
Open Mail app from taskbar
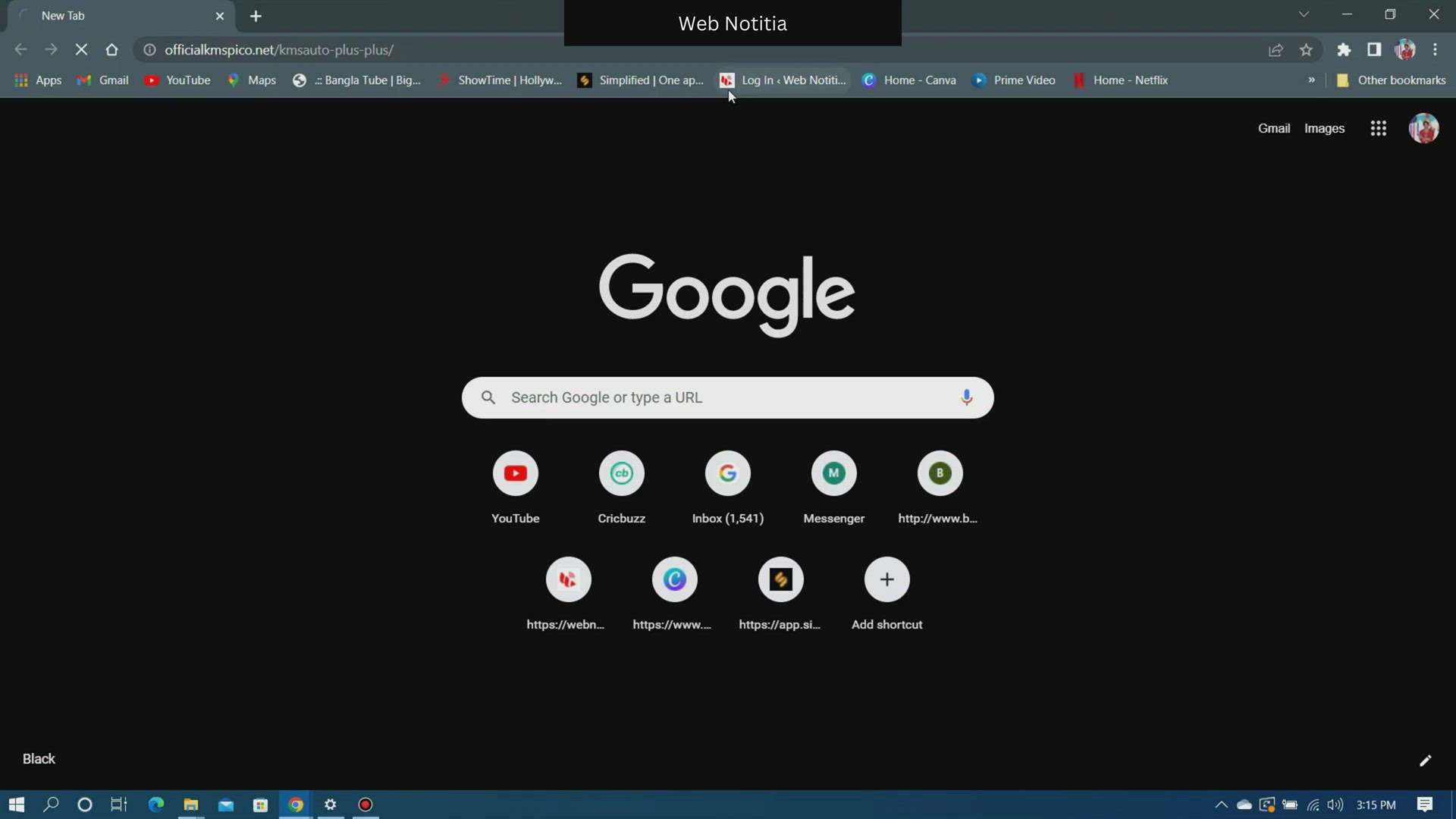(225, 805)
